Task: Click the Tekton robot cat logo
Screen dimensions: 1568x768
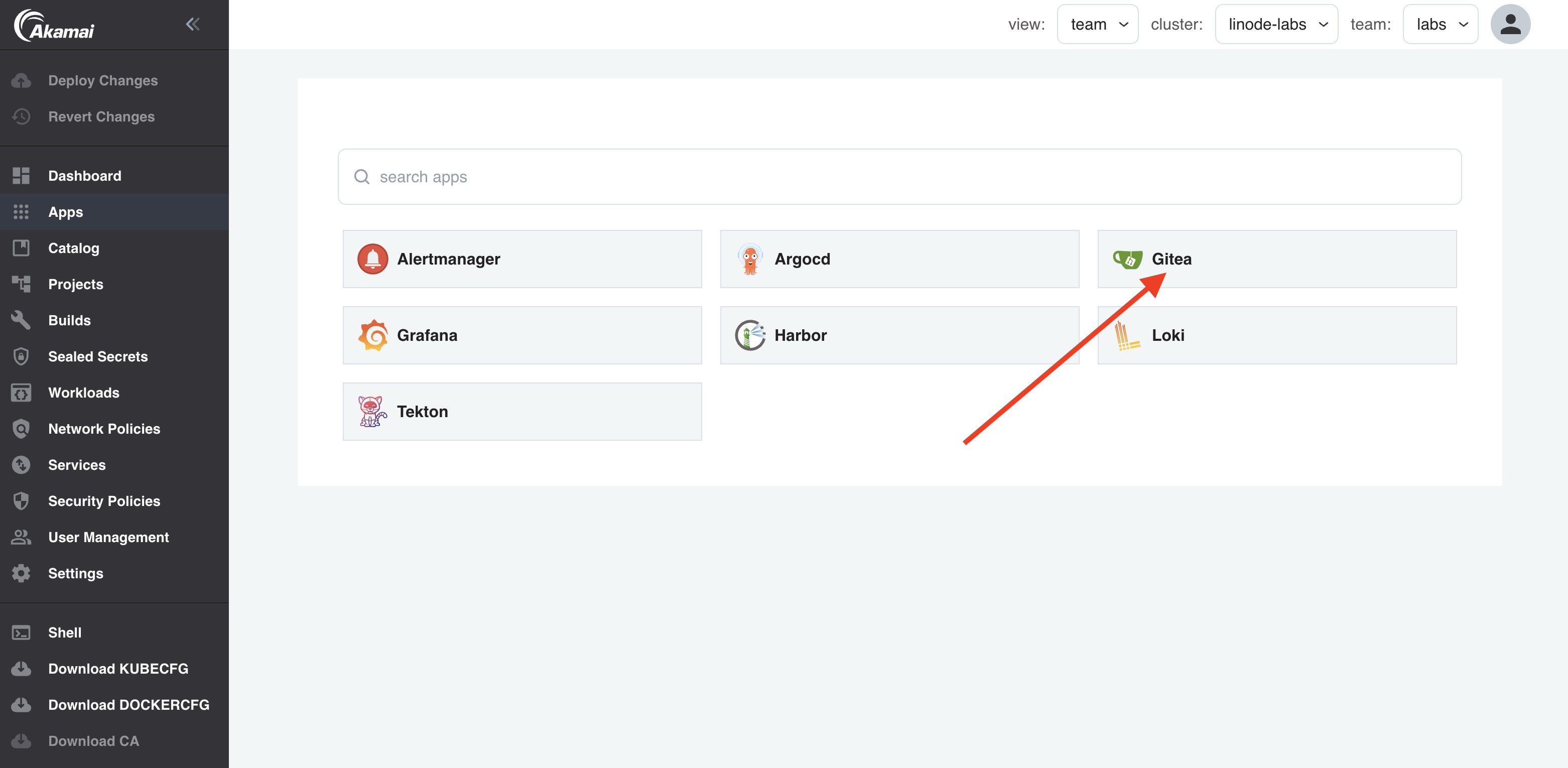Action: coord(372,412)
